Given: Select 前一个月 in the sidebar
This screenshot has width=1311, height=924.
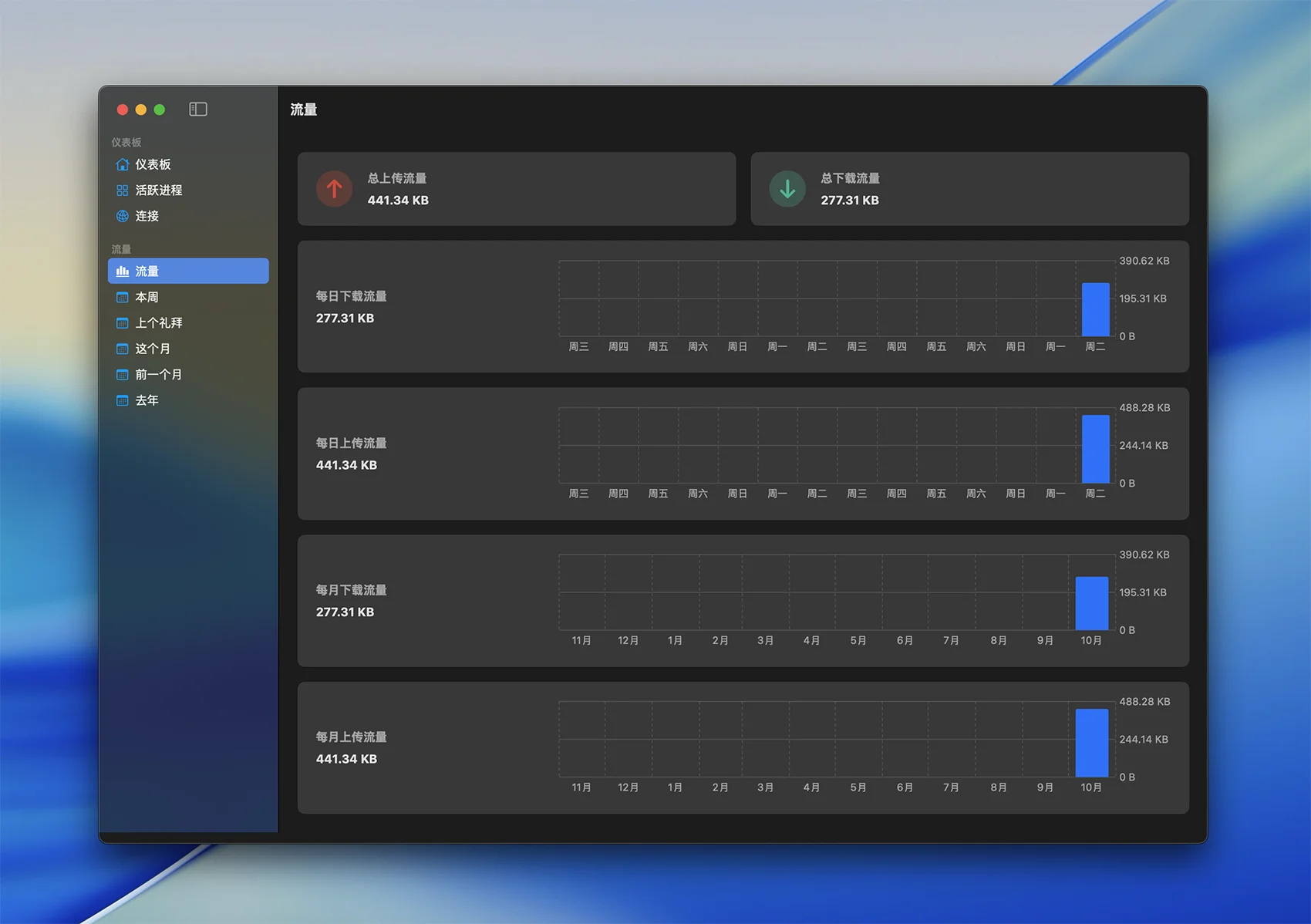Looking at the screenshot, I should click(x=158, y=375).
